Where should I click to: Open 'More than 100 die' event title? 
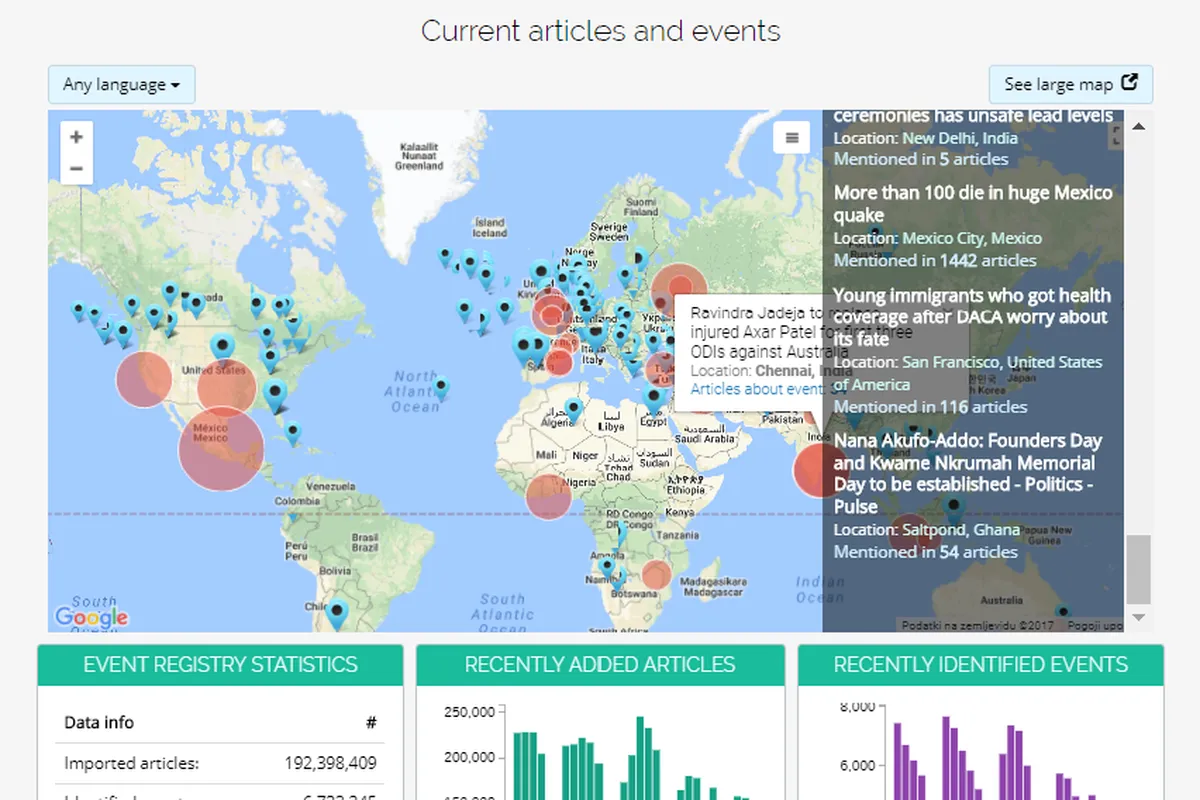pos(973,204)
